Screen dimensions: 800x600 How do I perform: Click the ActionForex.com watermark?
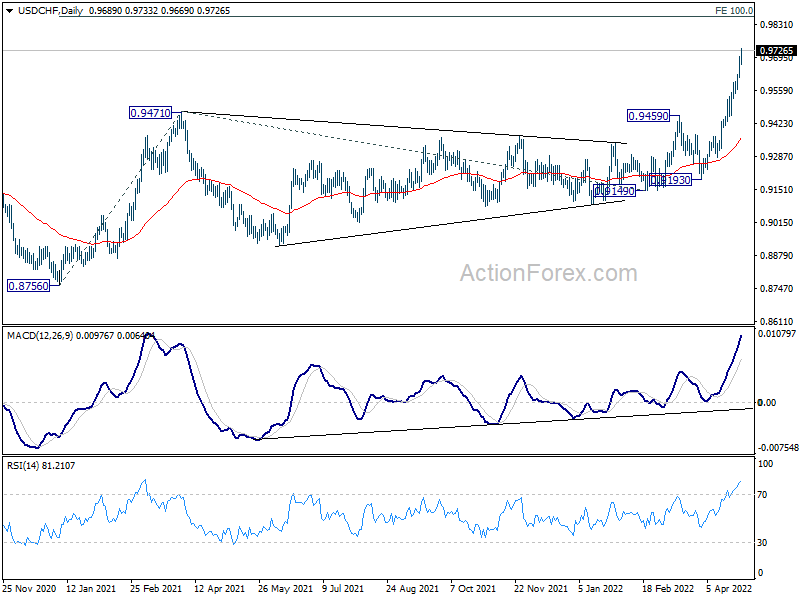click(548, 273)
